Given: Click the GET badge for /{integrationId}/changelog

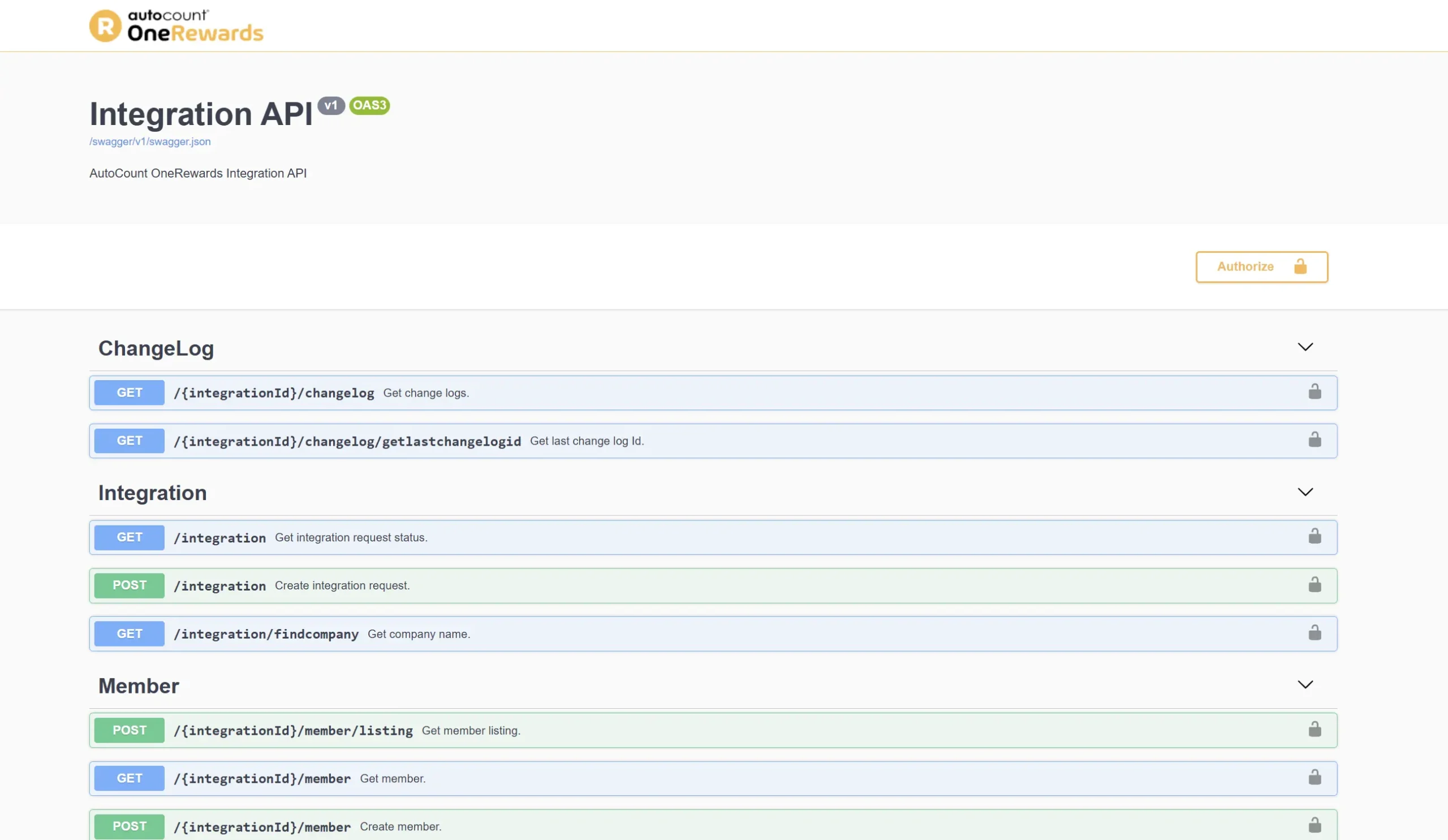Looking at the screenshot, I should coord(130,393).
